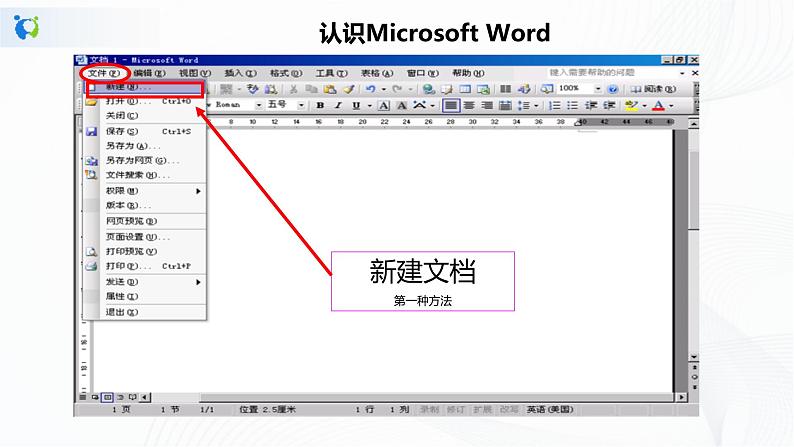Open the Underline style dropdown arrow
This screenshot has height=447, width=794.
(370, 106)
